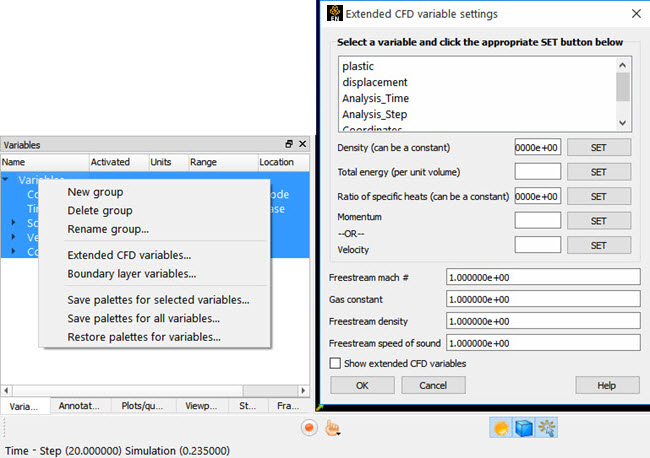Enable Show extended CFD variables checkbox
This screenshot has height=458, width=650.
[335, 363]
